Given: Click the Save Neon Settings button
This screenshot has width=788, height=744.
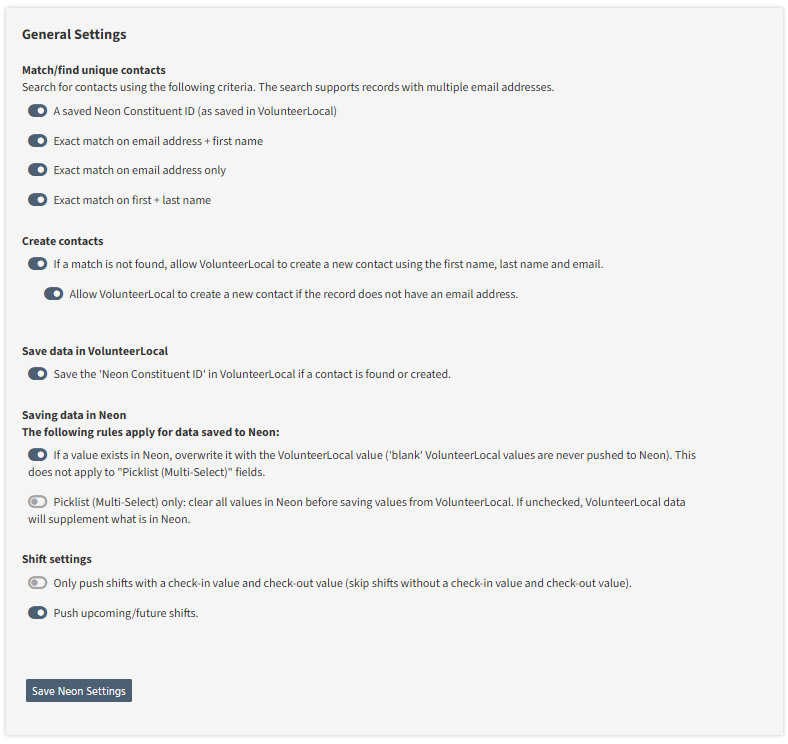Looking at the screenshot, I should (x=79, y=691).
